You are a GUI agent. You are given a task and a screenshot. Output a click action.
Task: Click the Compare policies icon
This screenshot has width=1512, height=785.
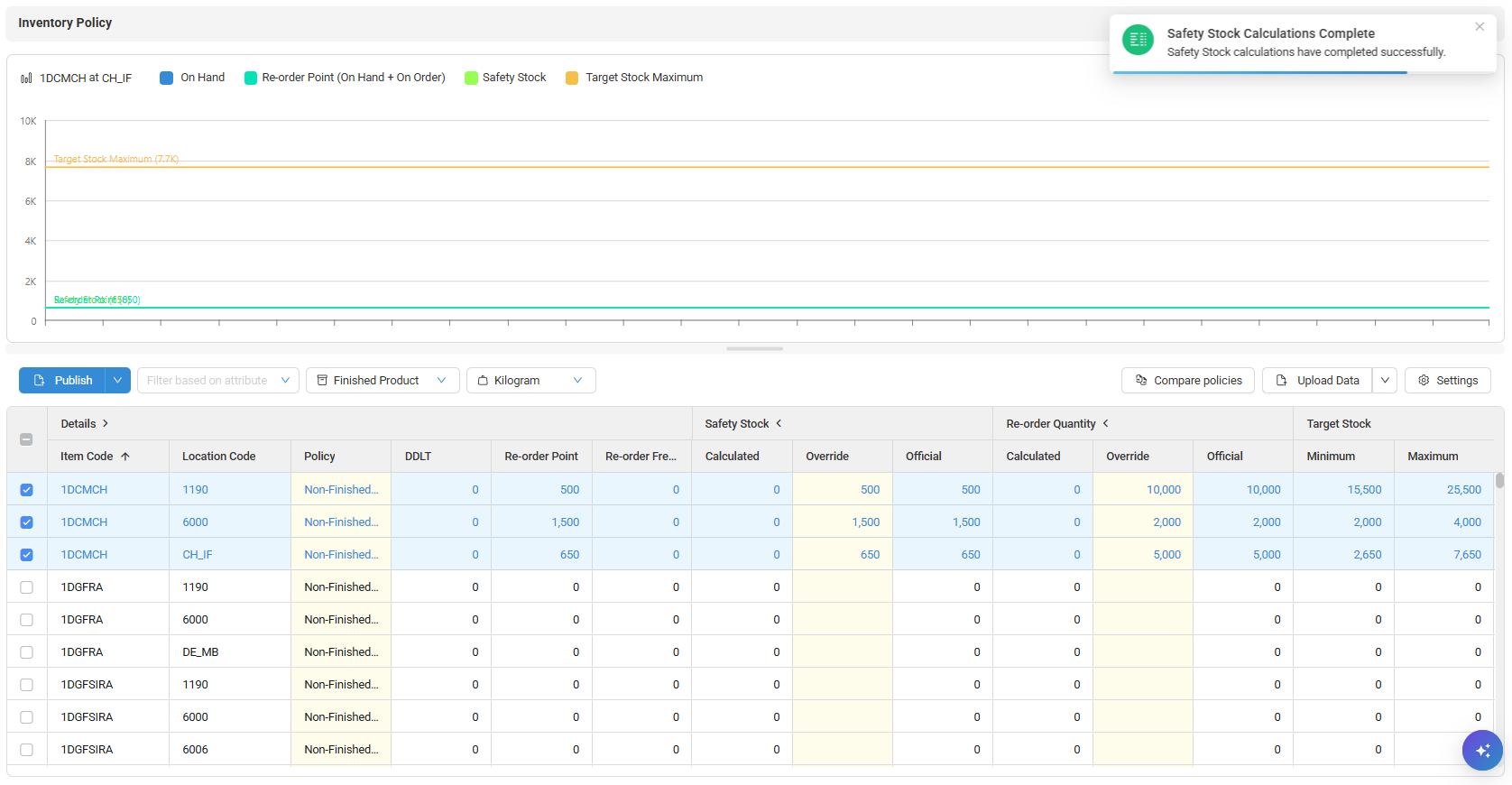pos(1141,381)
